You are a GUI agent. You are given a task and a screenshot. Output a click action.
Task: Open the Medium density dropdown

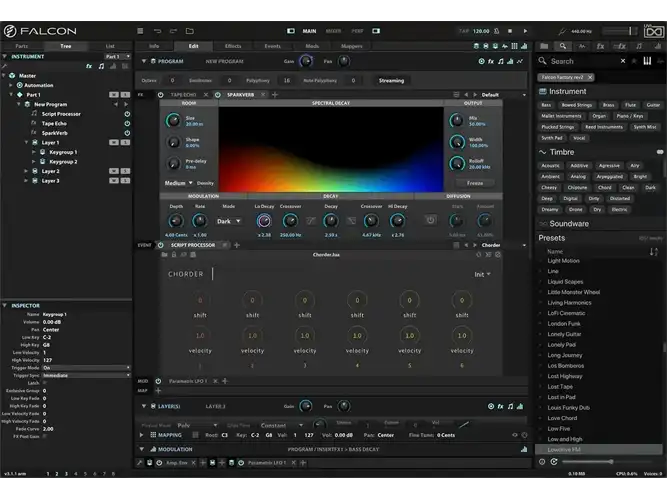coord(179,183)
